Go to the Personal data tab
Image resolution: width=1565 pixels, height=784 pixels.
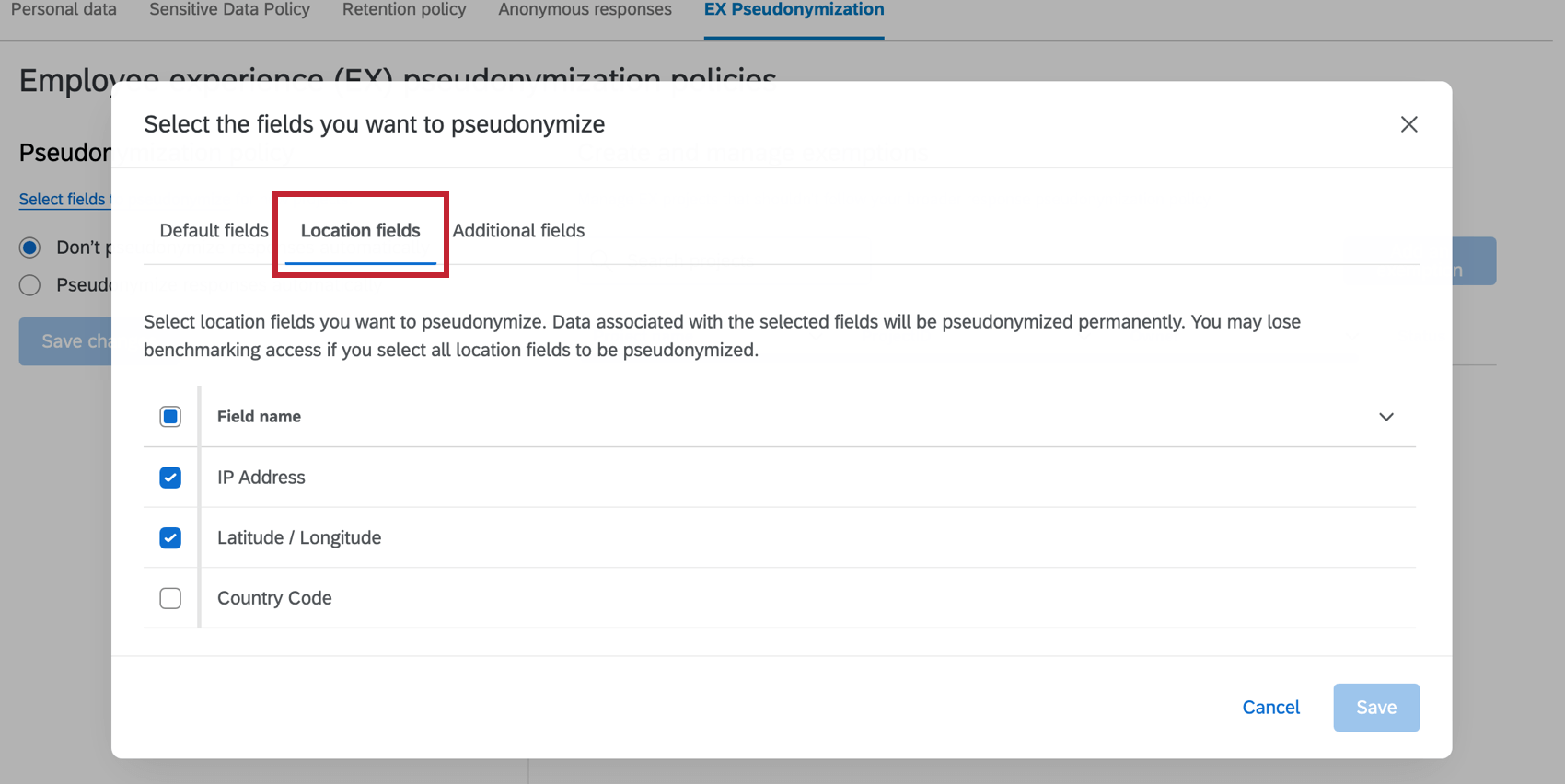click(x=64, y=10)
